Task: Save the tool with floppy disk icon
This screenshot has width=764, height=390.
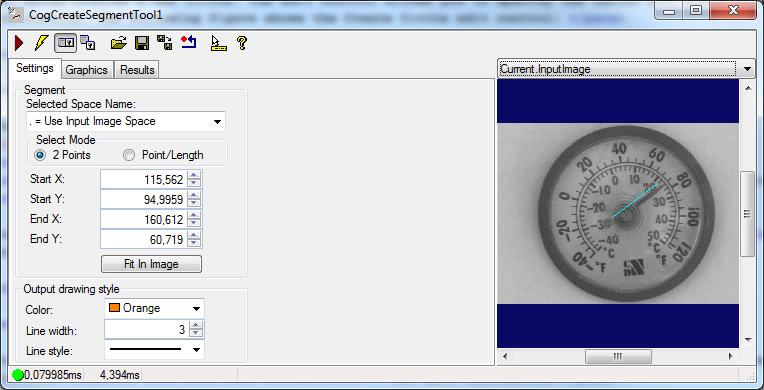Action: tap(142, 43)
